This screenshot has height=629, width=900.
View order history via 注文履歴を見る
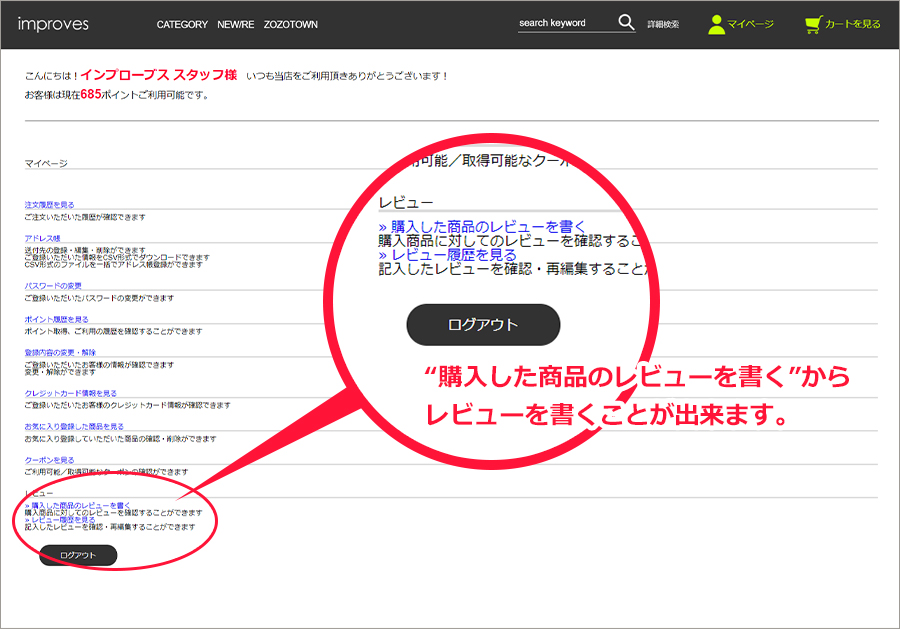49,205
